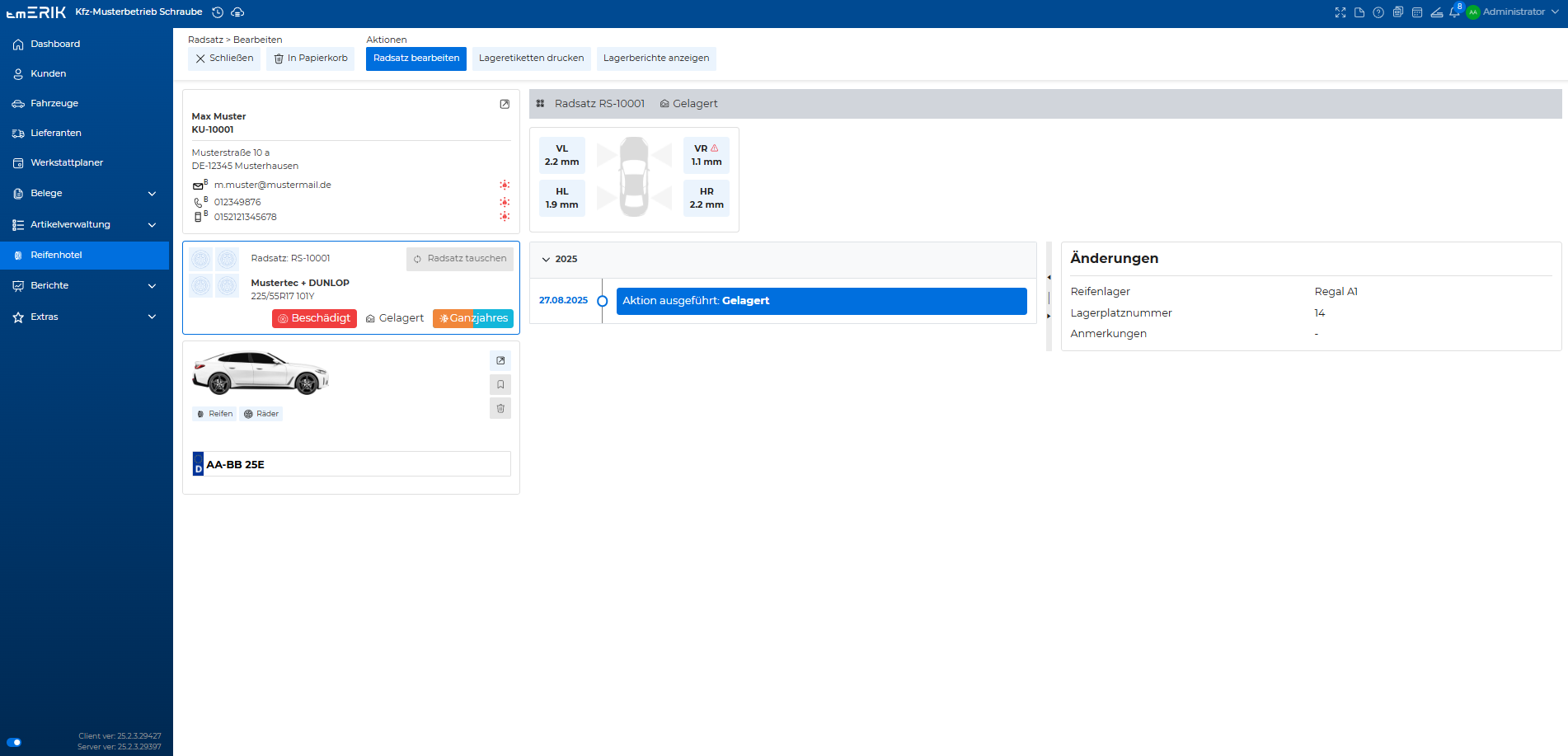Screen dimensions: 1568x756
Task: Open the history clock icon in header
Action: pos(218,12)
